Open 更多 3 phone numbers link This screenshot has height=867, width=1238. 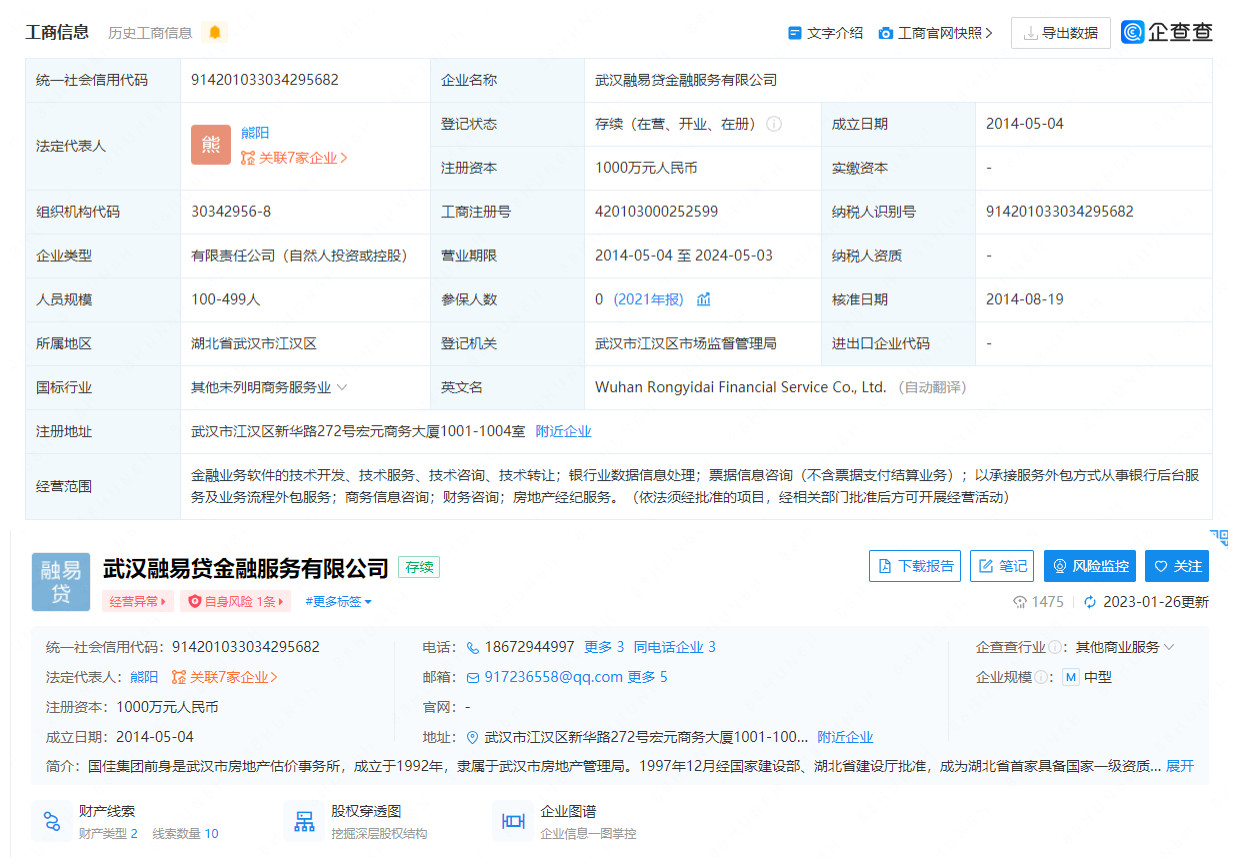(x=604, y=647)
